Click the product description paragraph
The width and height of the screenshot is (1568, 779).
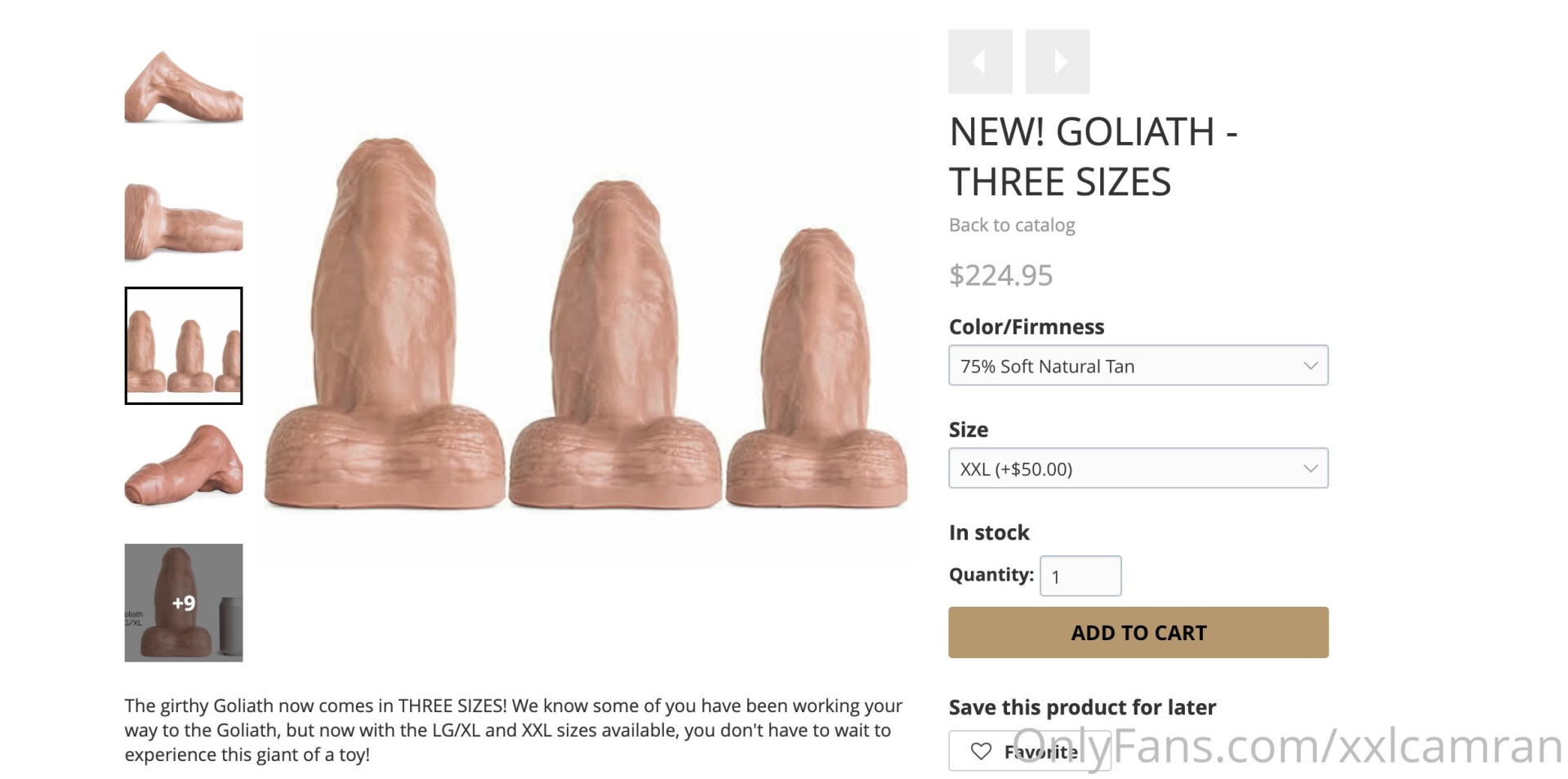(x=513, y=730)
